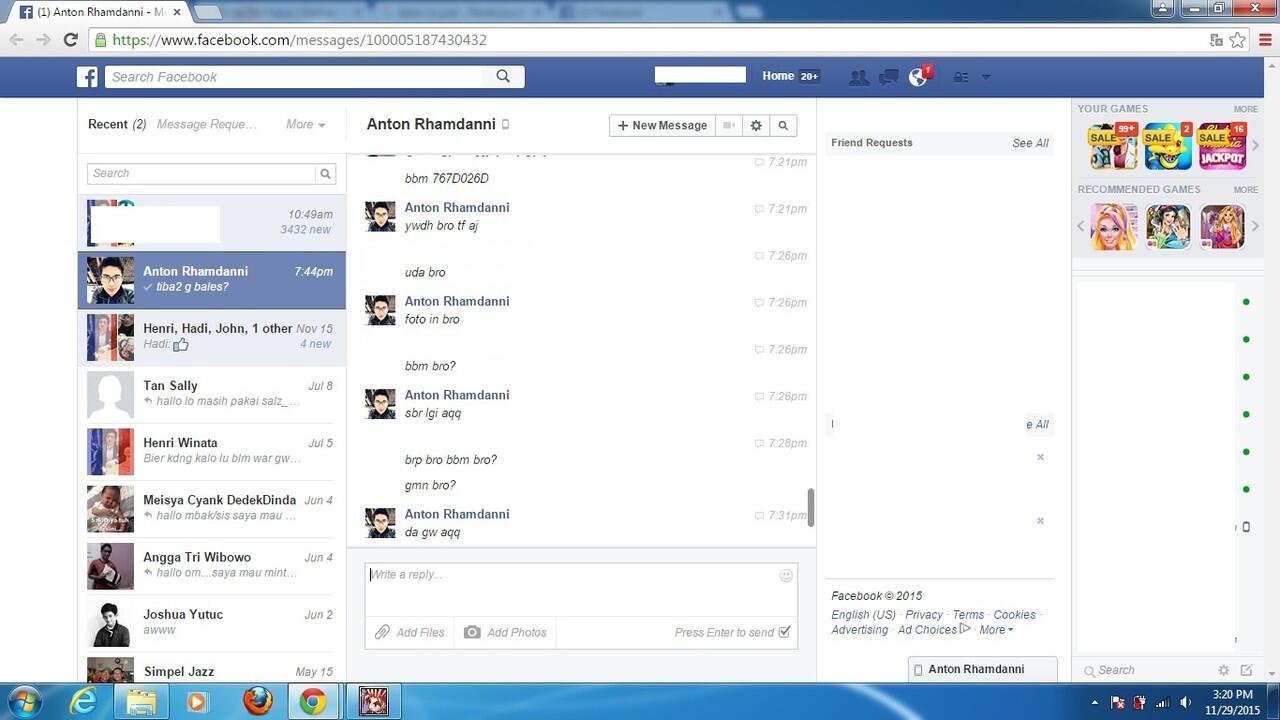The image size is (1280, 720).
Task: Click the search magnifier in Facebook search bar
Action: (503, 76)
